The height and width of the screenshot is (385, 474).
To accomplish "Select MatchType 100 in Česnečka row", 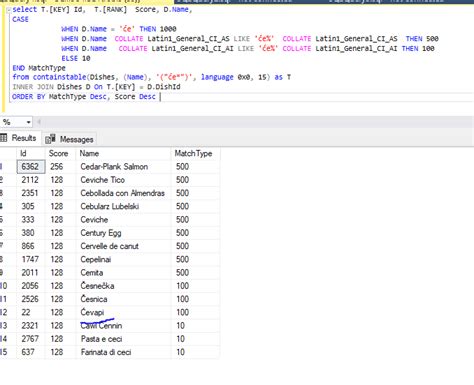I will coord(195,286).
